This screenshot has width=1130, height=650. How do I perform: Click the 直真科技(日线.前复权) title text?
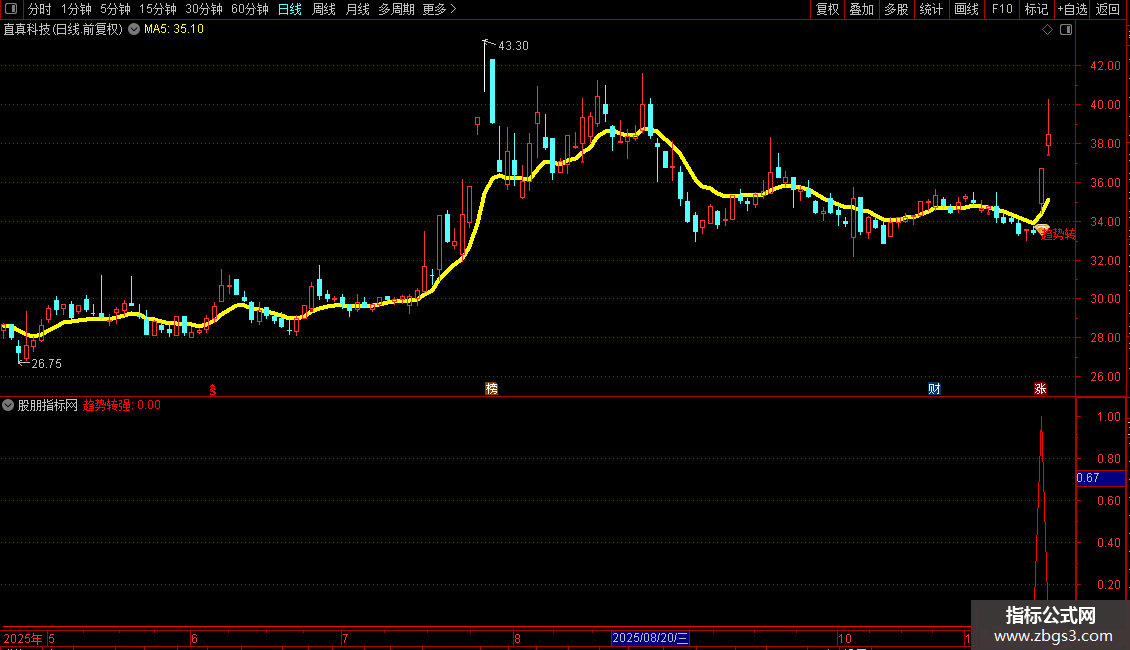[x=63, y=29]
